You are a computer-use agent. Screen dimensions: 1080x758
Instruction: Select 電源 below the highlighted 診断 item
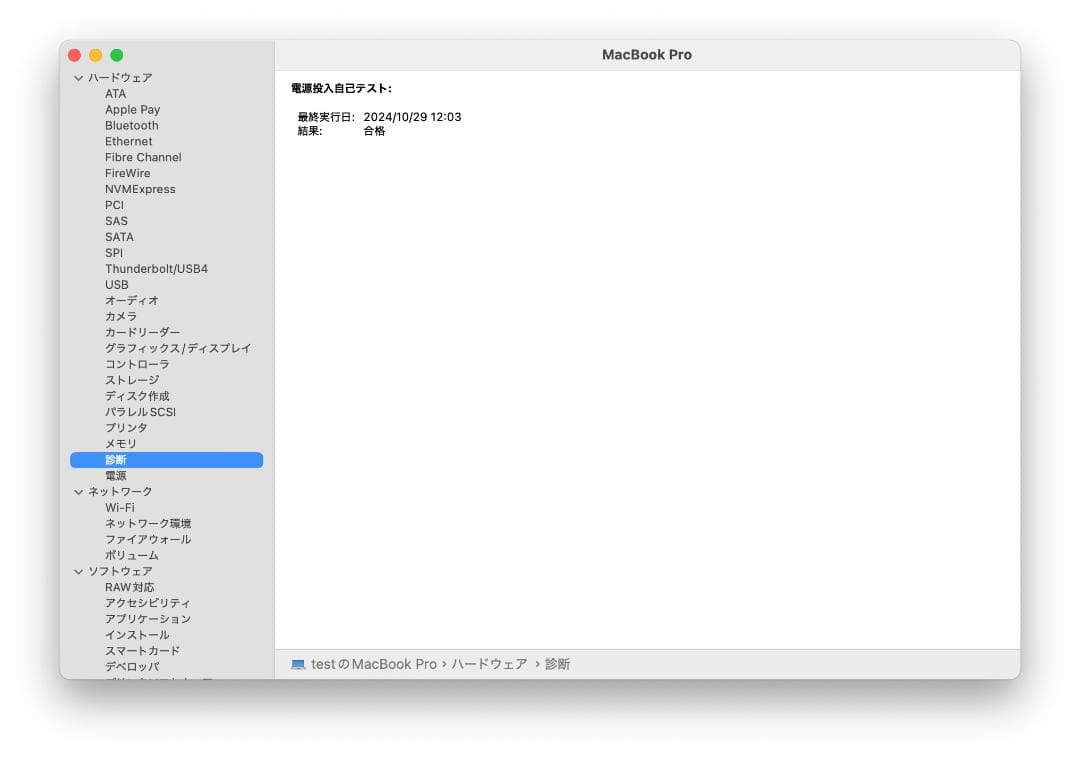point(115,475)
